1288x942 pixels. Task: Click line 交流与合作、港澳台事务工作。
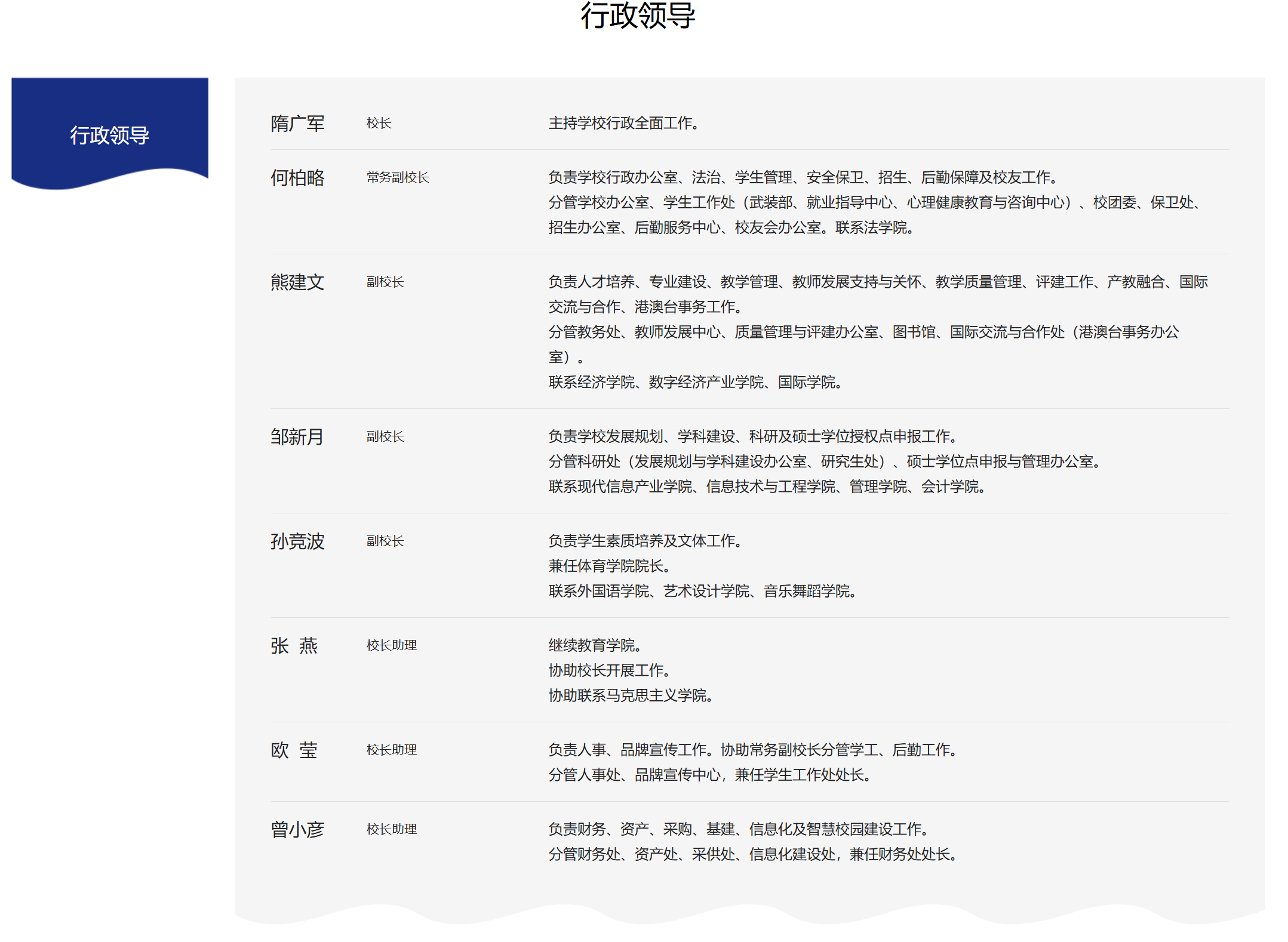[x=646, y=307]
